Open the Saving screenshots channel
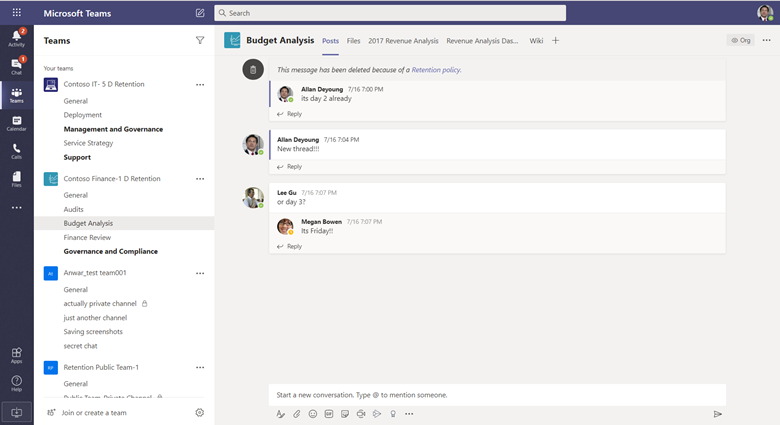 93,331
